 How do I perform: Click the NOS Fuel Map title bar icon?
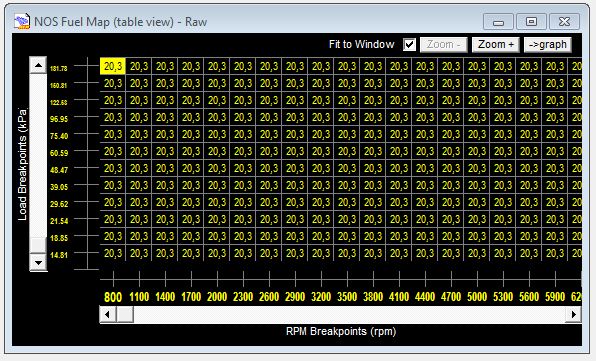point(22,21)
